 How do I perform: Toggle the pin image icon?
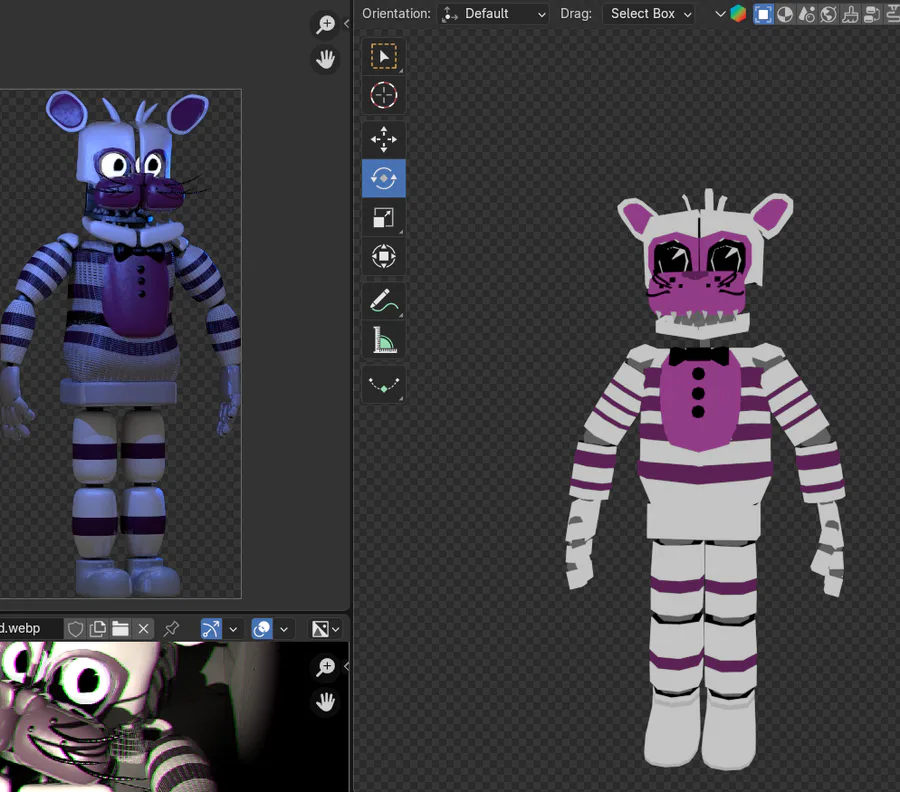coord(171,629)
